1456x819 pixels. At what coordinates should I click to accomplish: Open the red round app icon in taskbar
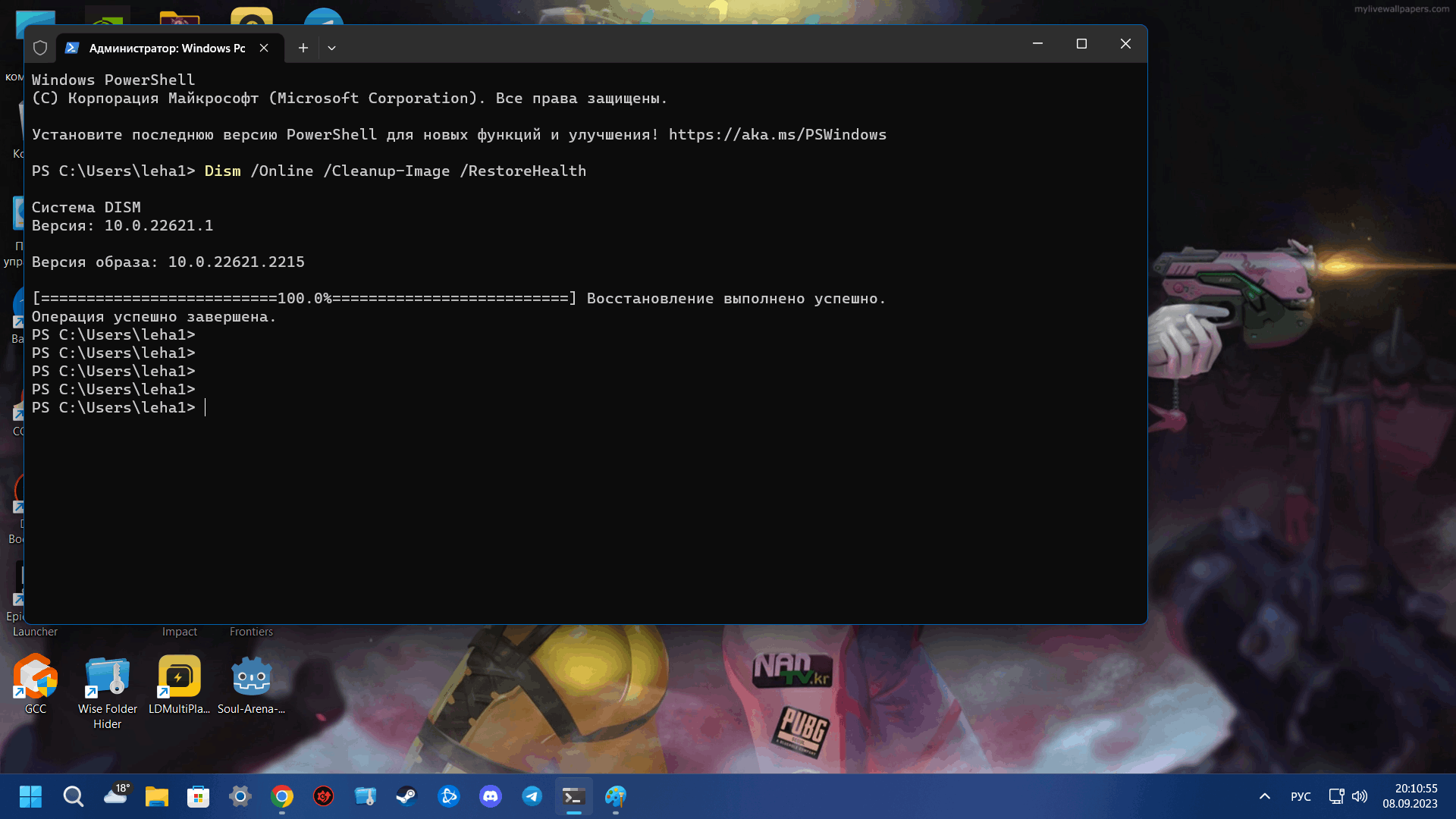pyautogui.click(x=324, y=796)
